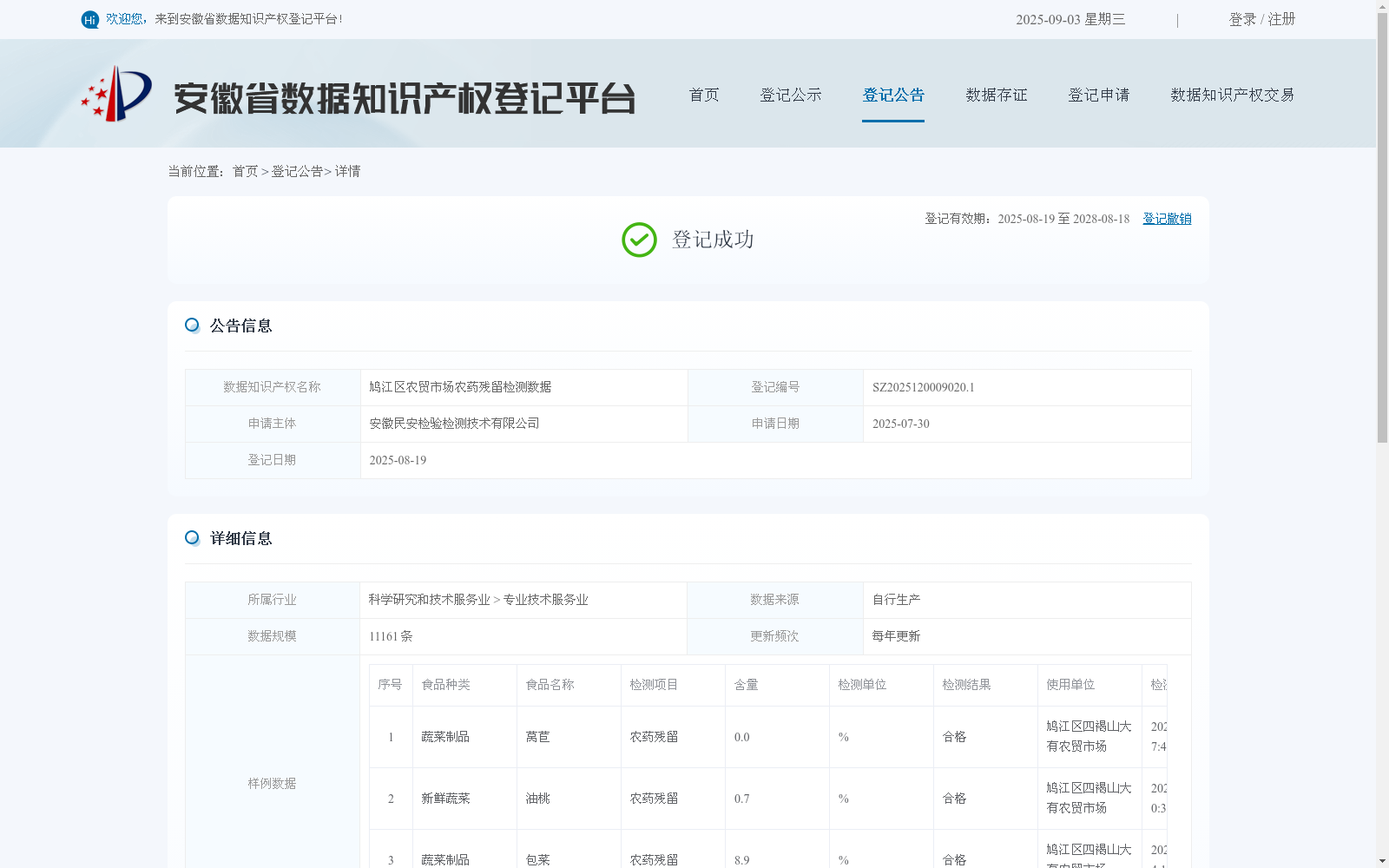Select registration number SZ2025120009020.1
The image size is (1389, 868).
[924, 387]
